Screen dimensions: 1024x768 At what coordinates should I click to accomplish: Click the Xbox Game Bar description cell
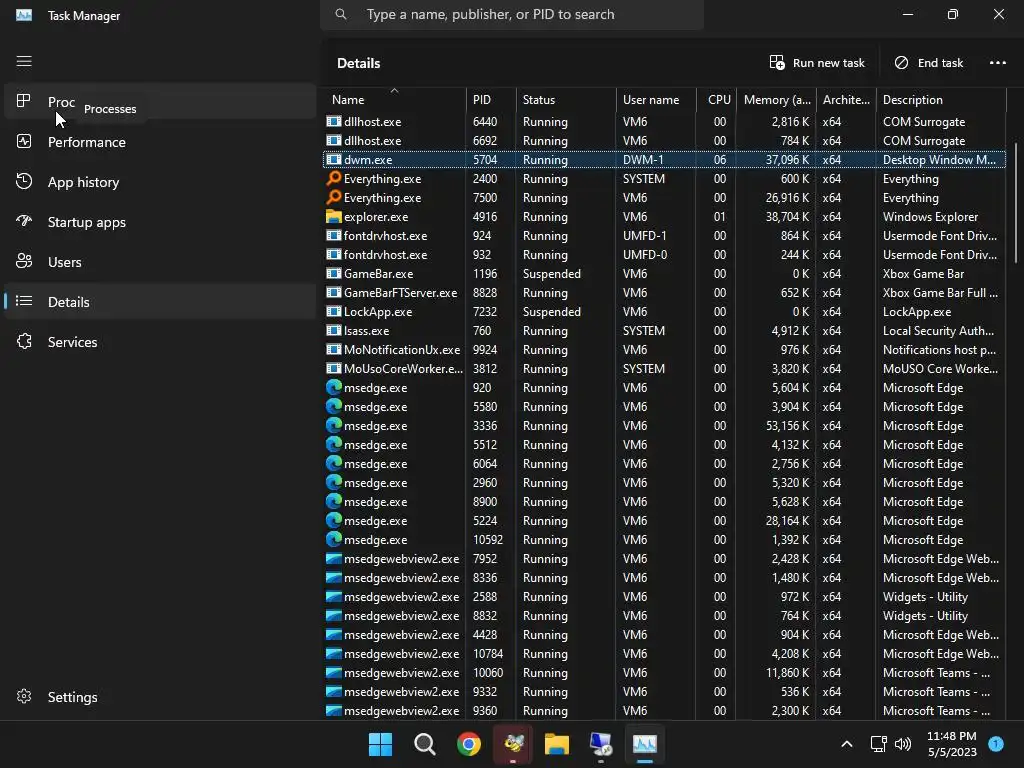pos(923,274)
